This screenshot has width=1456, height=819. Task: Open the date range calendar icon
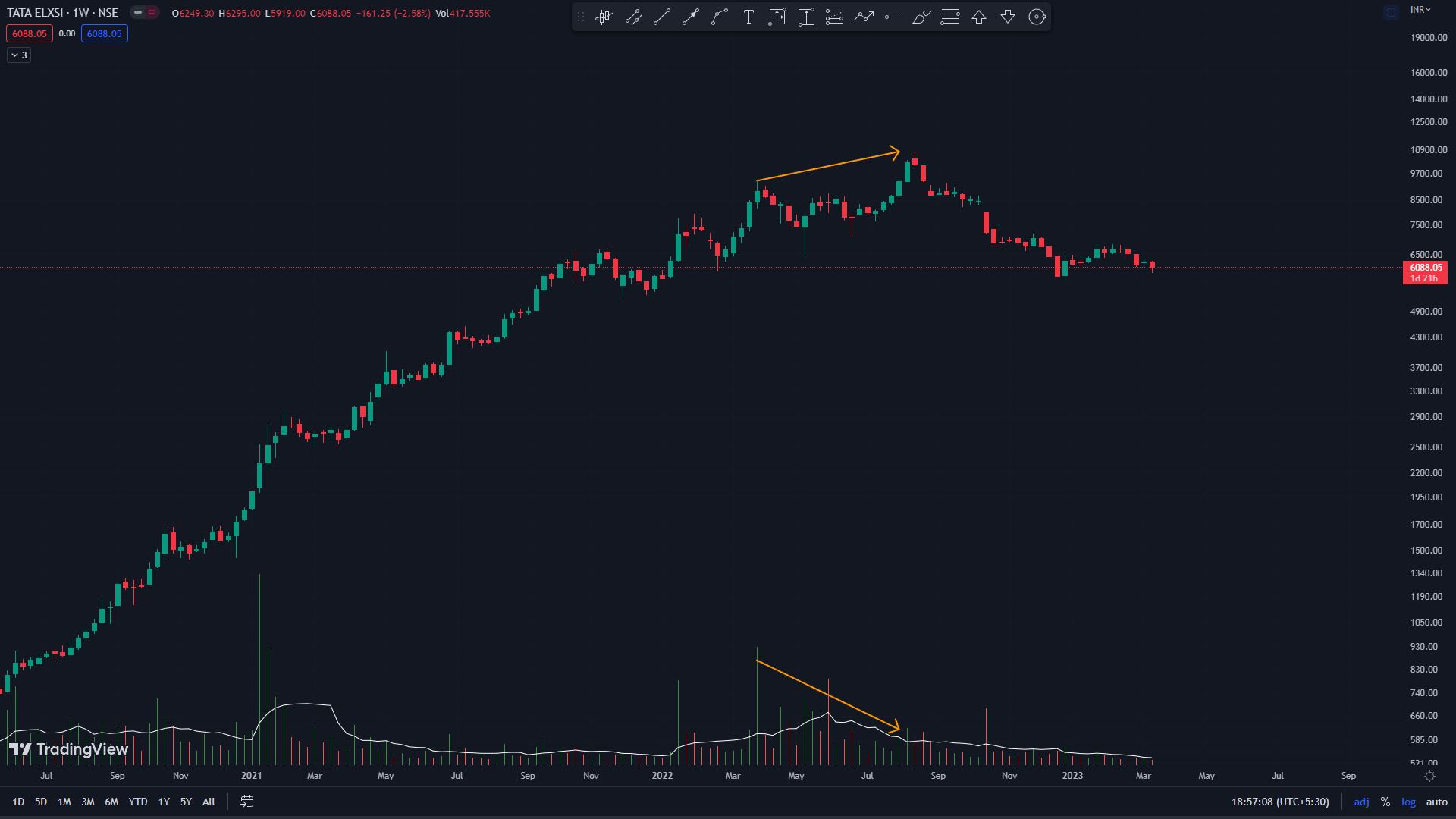(247, 802)
